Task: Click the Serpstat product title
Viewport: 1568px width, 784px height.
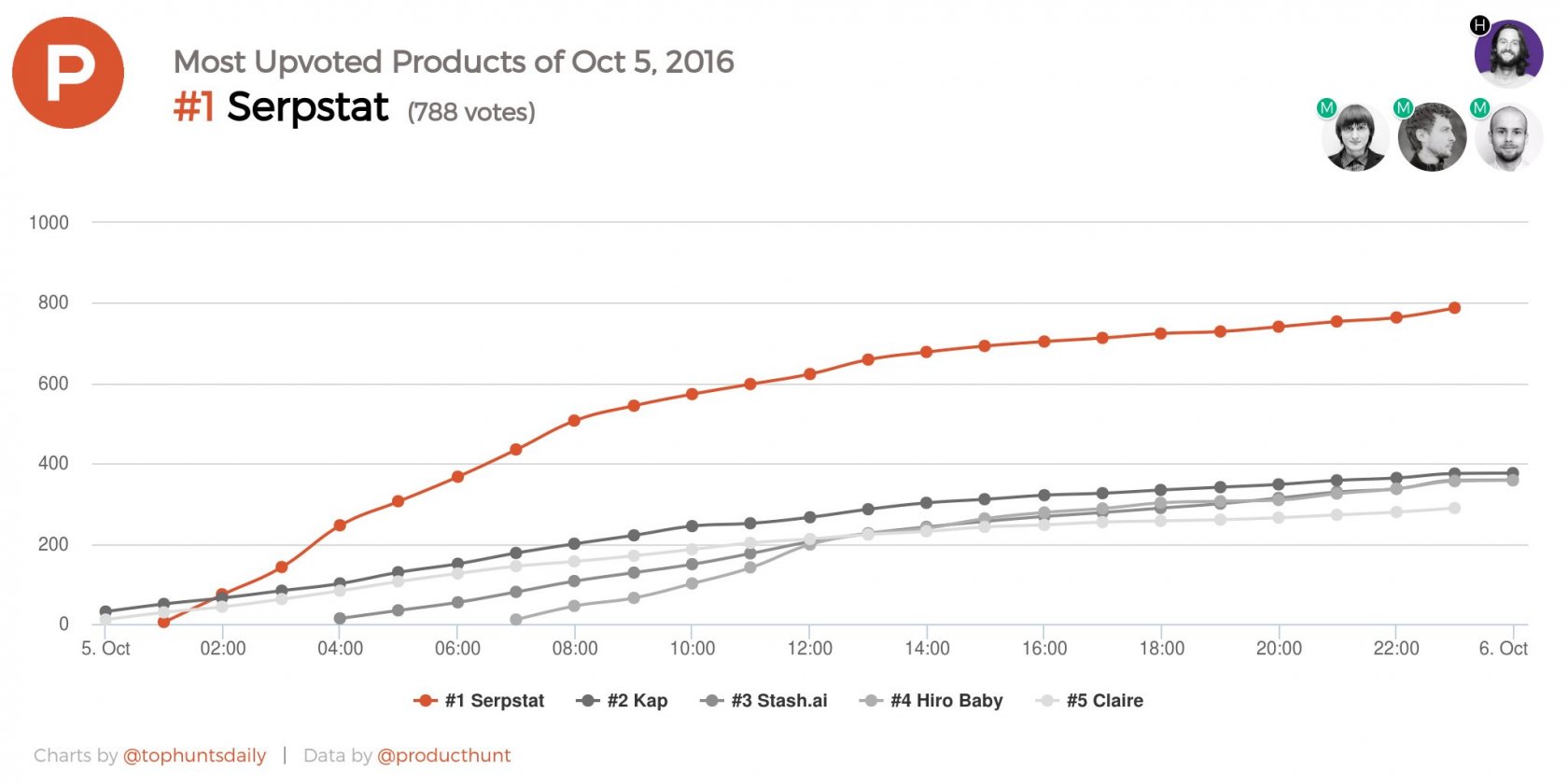Action: pyautogui.click(x=307, y=107)
